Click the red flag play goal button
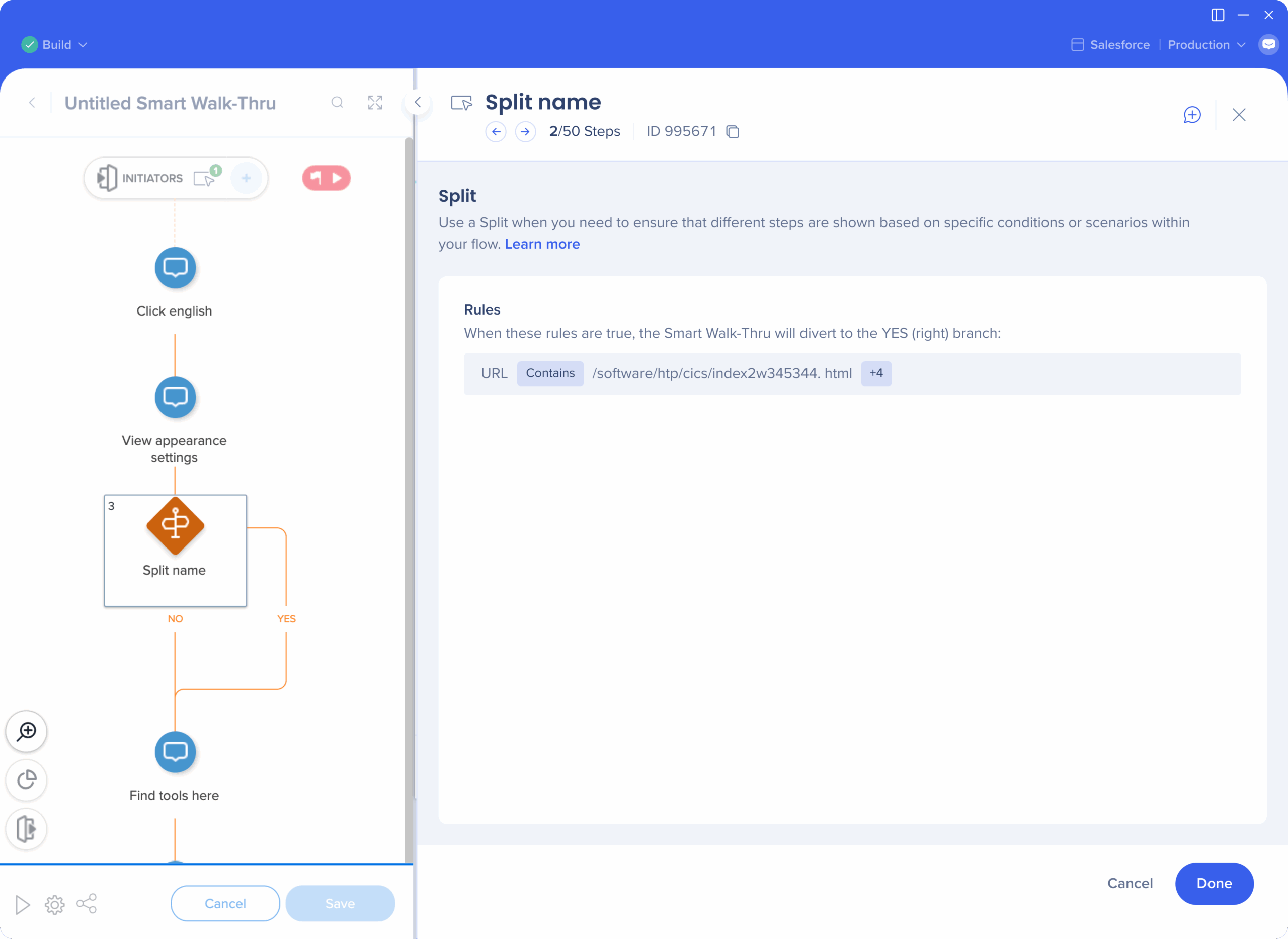 pos(326,178)
